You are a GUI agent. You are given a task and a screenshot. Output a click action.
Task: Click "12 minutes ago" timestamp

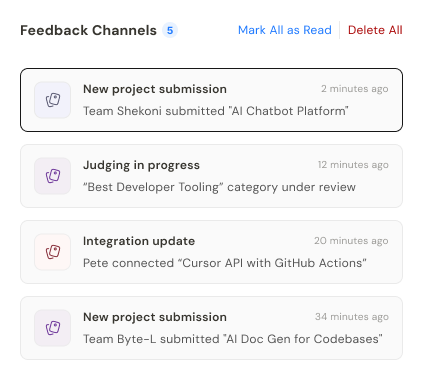pyautogui.click(x=353, y=165)
